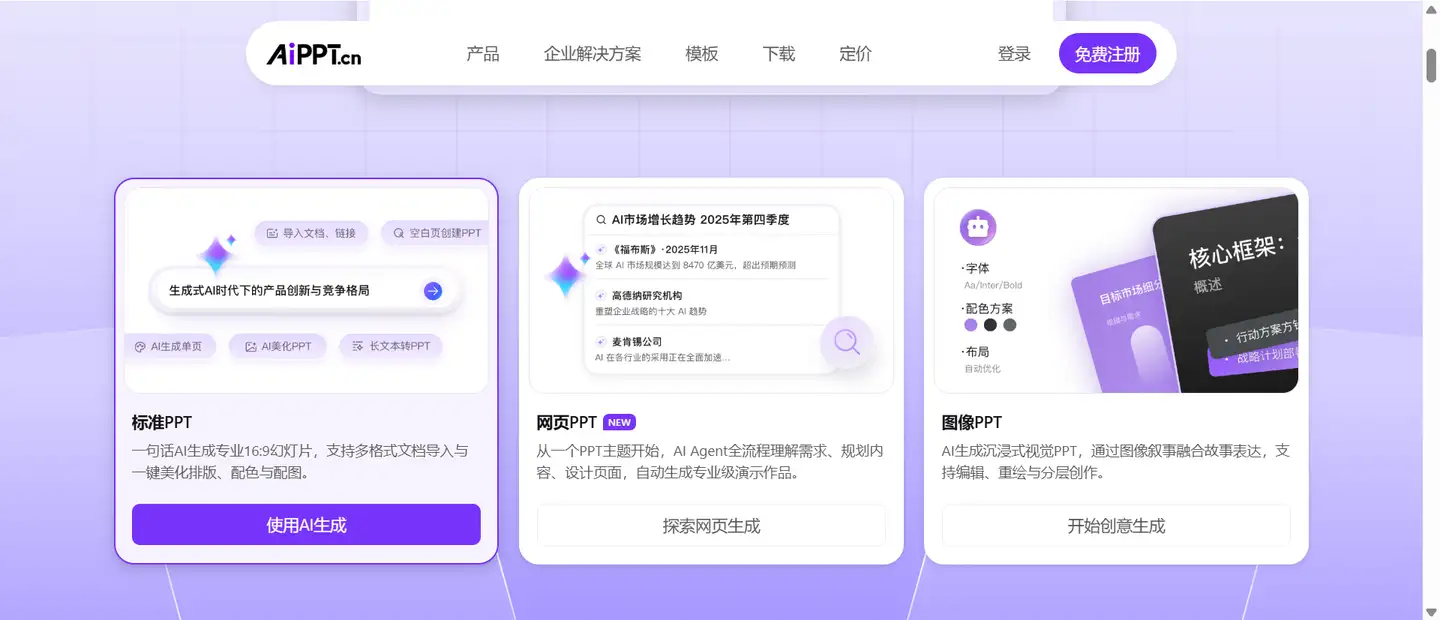Click the search icon in 空白页创建PPT chip

(x=399, y=233)
